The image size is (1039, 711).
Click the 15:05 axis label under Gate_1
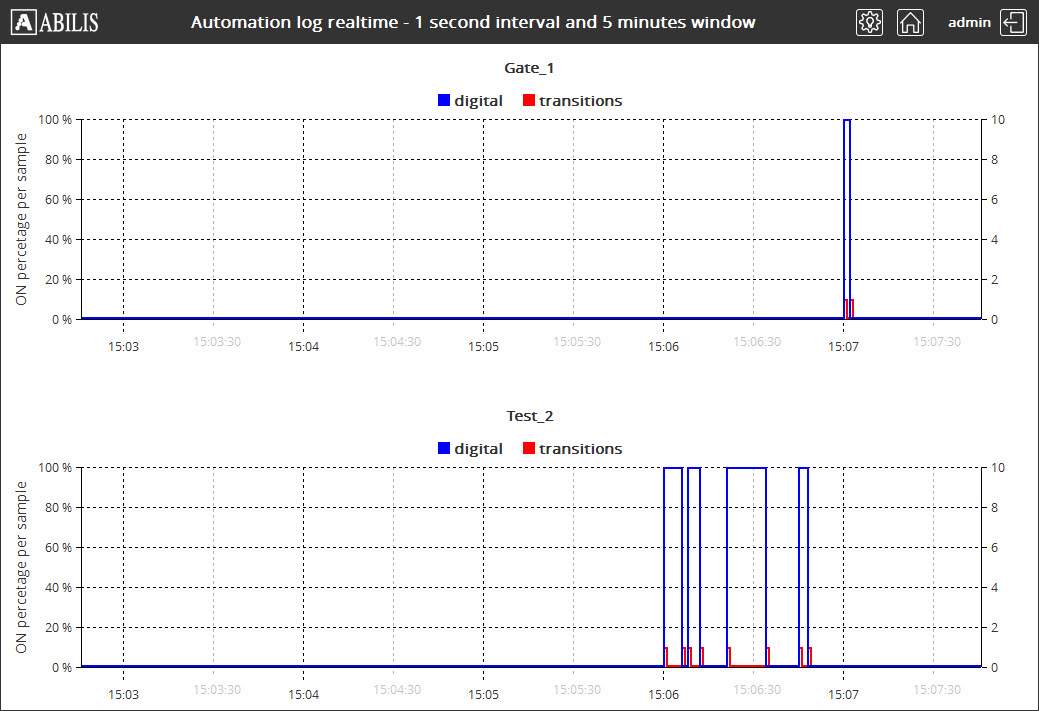pos(483,346)
